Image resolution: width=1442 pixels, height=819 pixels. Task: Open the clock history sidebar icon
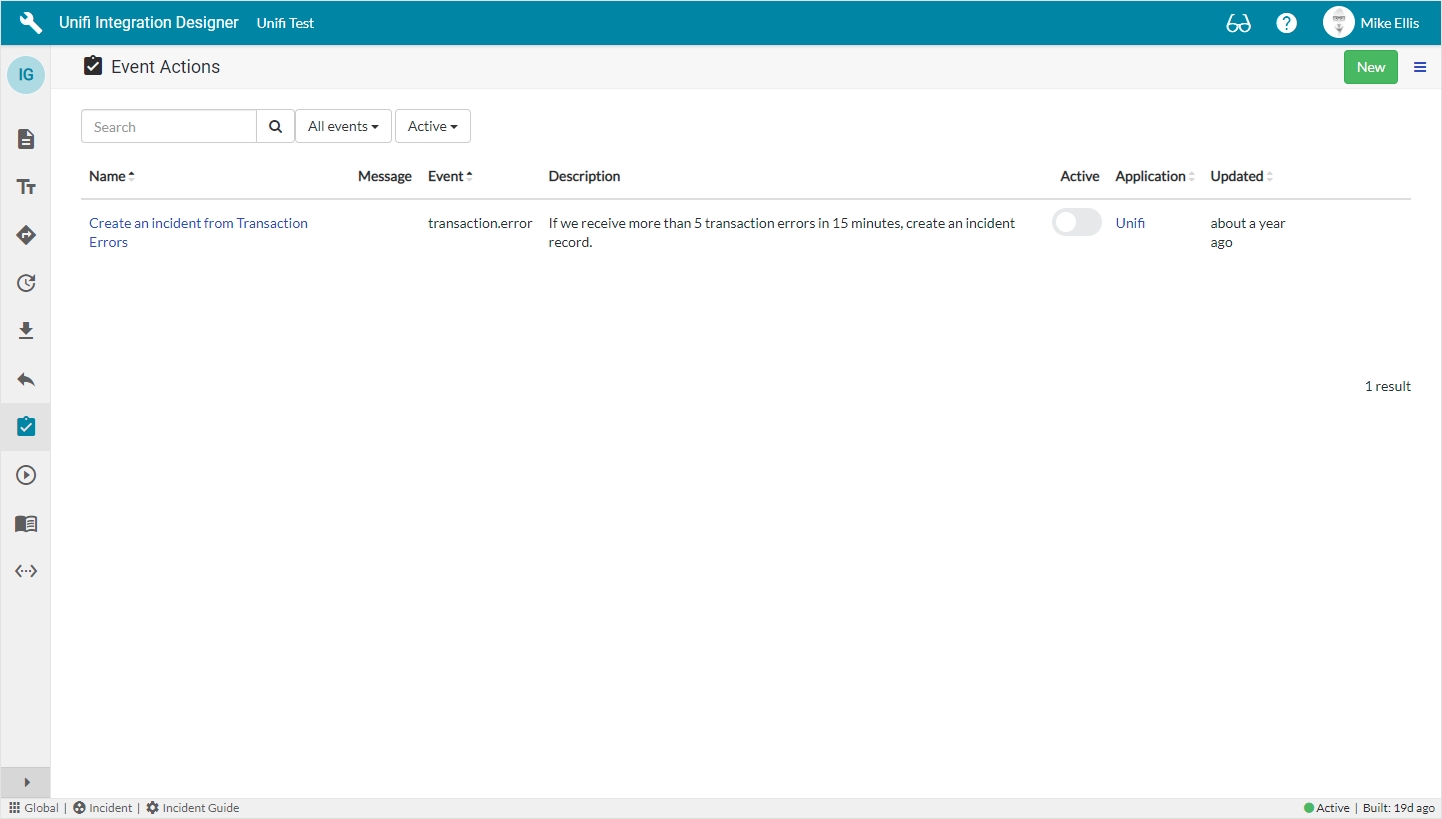coord(26,283)
